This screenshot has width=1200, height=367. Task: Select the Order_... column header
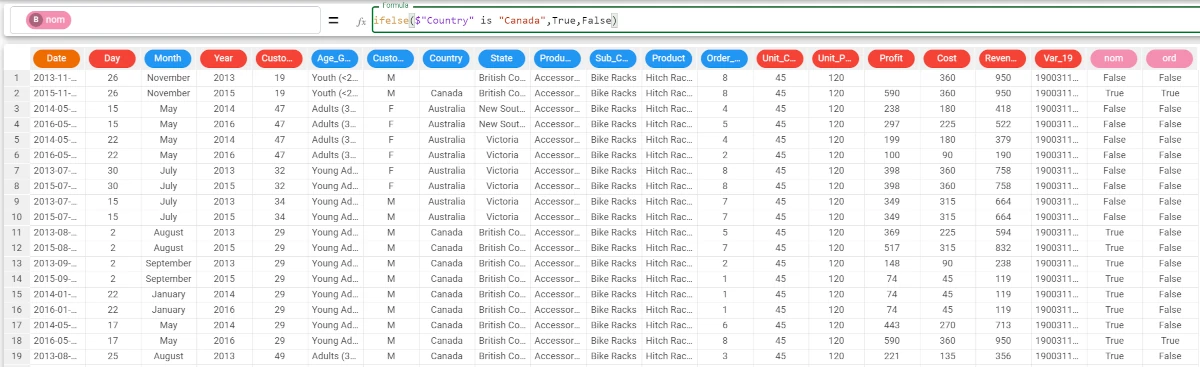click(x=724, y=58)
